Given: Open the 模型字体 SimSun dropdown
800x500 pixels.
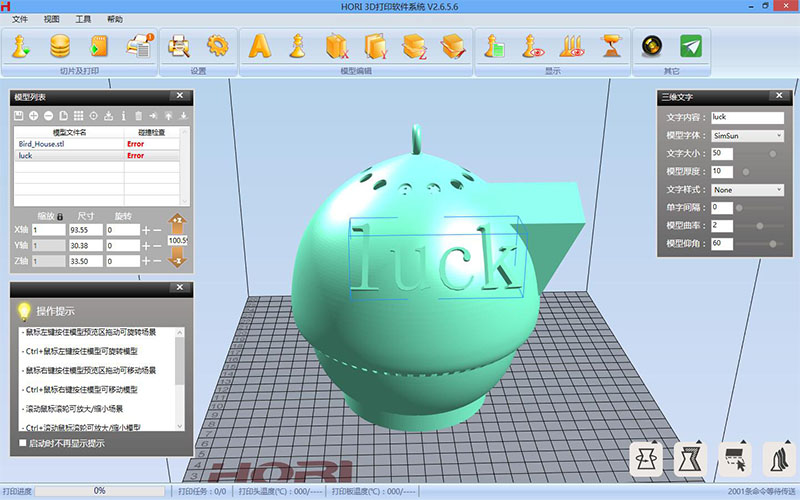Looking at the screenshot, I should coord(747,136).
